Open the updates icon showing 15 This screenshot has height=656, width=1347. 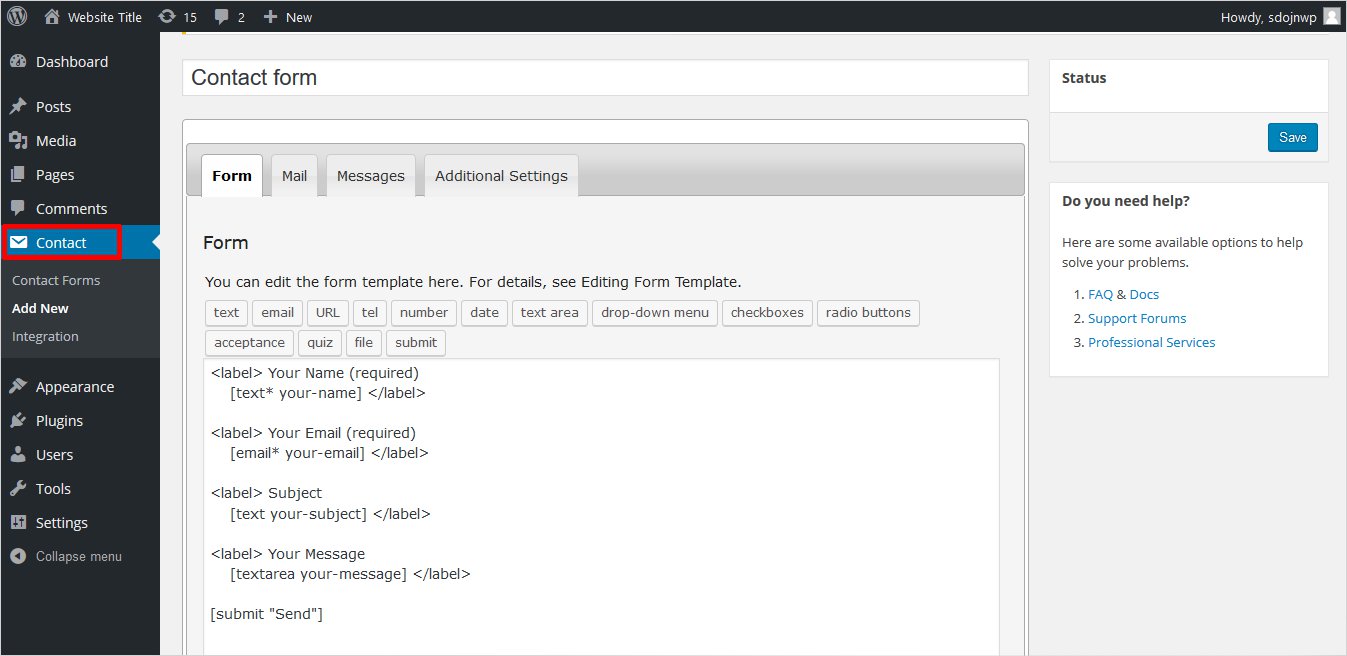pyautogui.click(x=168, y=17)
